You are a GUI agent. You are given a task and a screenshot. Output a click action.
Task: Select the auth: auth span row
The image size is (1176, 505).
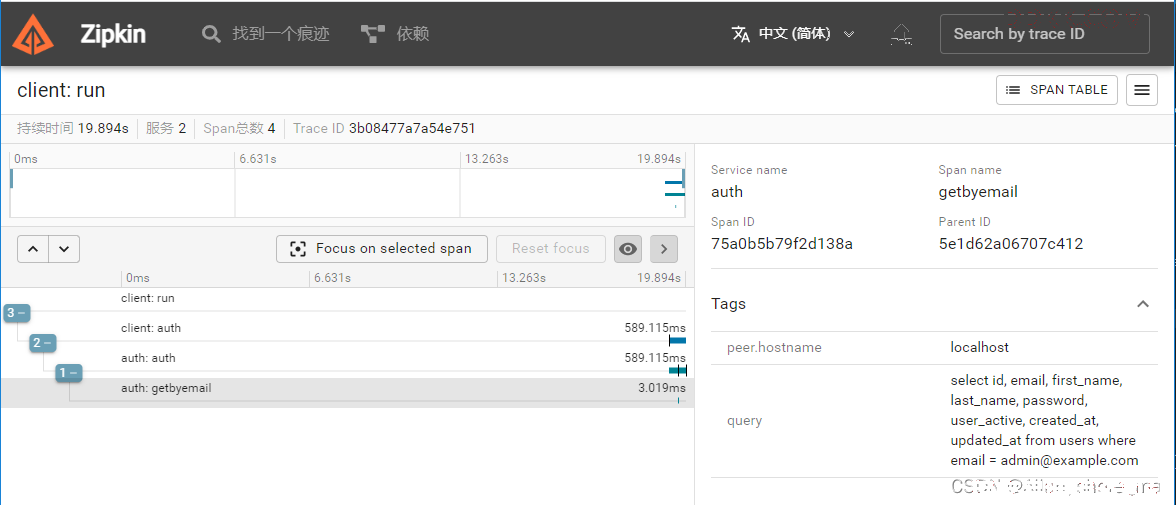coord(346,362)
